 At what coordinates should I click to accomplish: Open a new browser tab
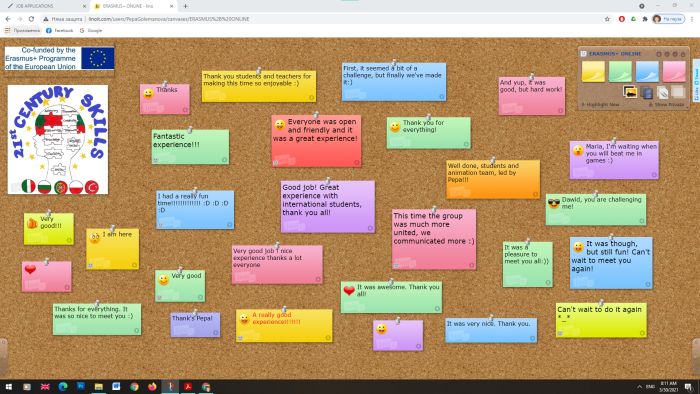pos(185,6)
